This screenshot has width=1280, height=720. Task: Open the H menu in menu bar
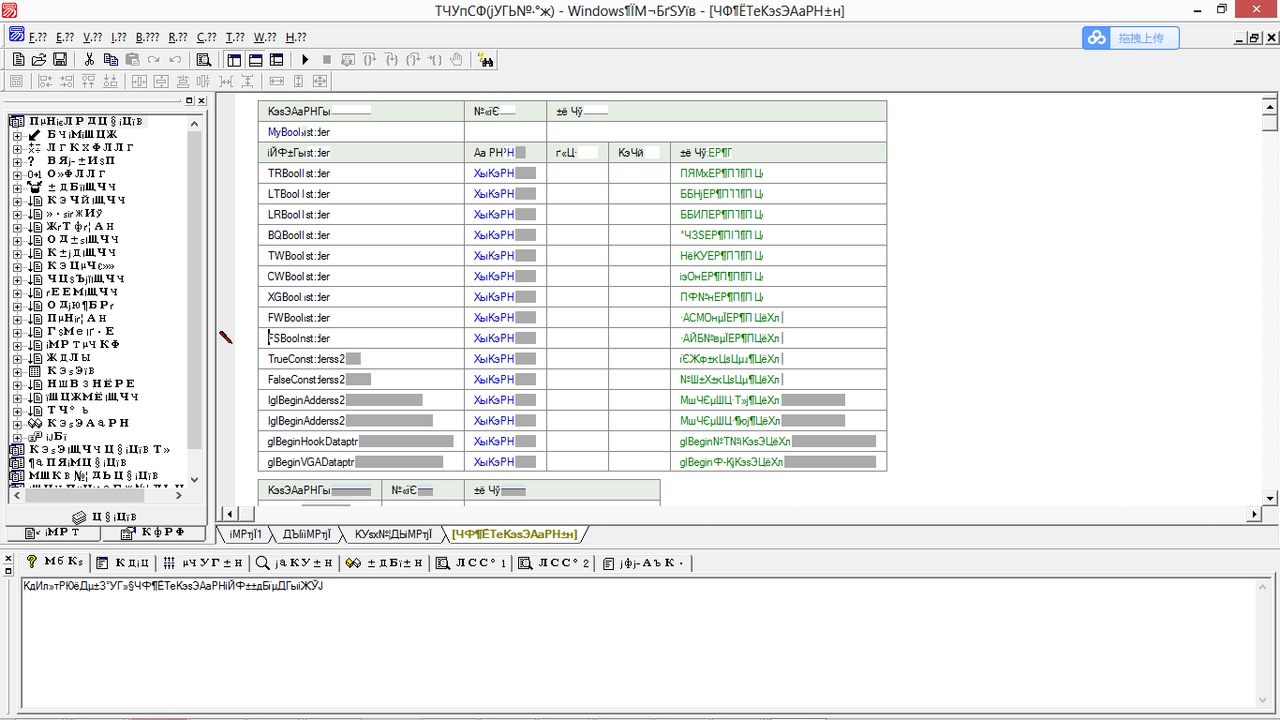pyautogui.click(x=296, y=37)
